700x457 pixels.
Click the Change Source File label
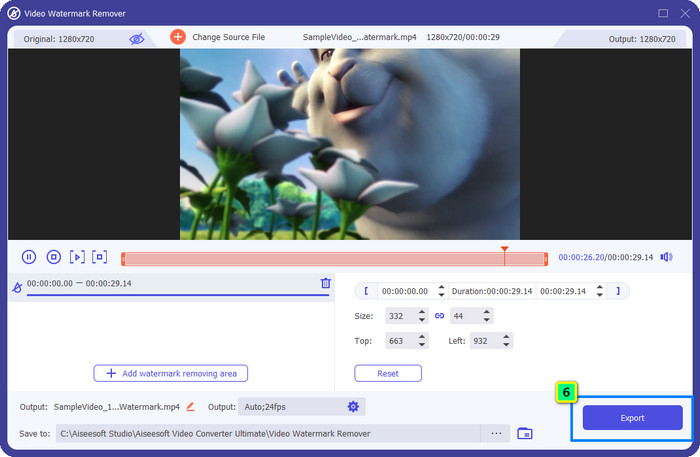[x=229, y=37]
